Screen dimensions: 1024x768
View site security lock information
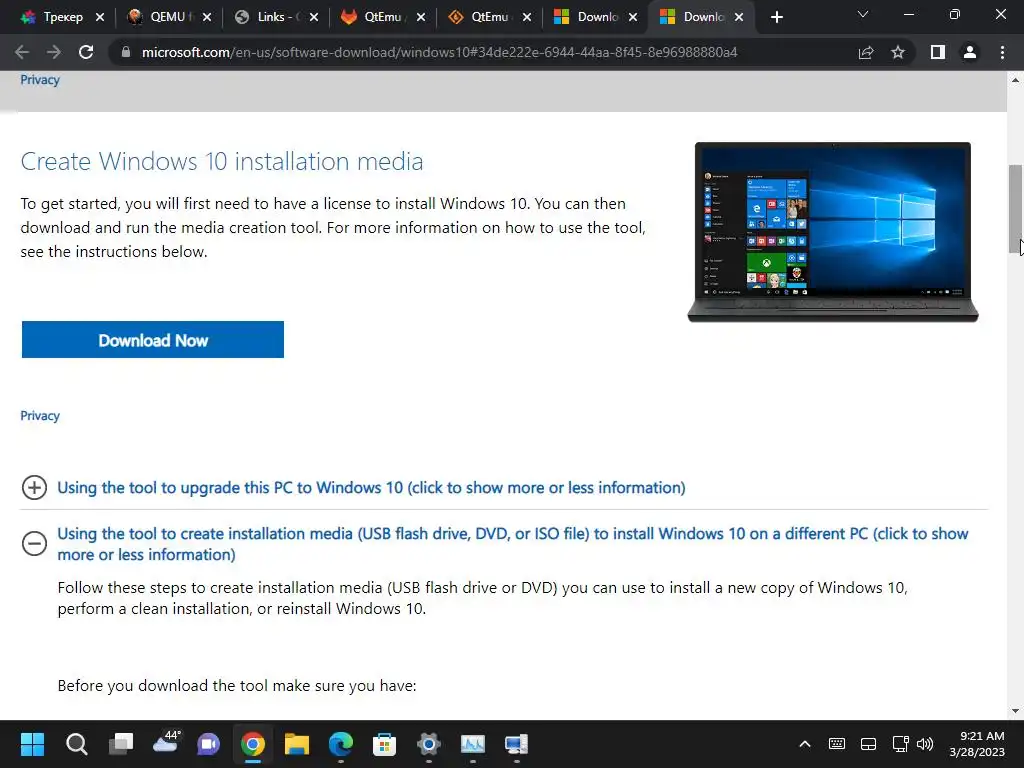126,52
